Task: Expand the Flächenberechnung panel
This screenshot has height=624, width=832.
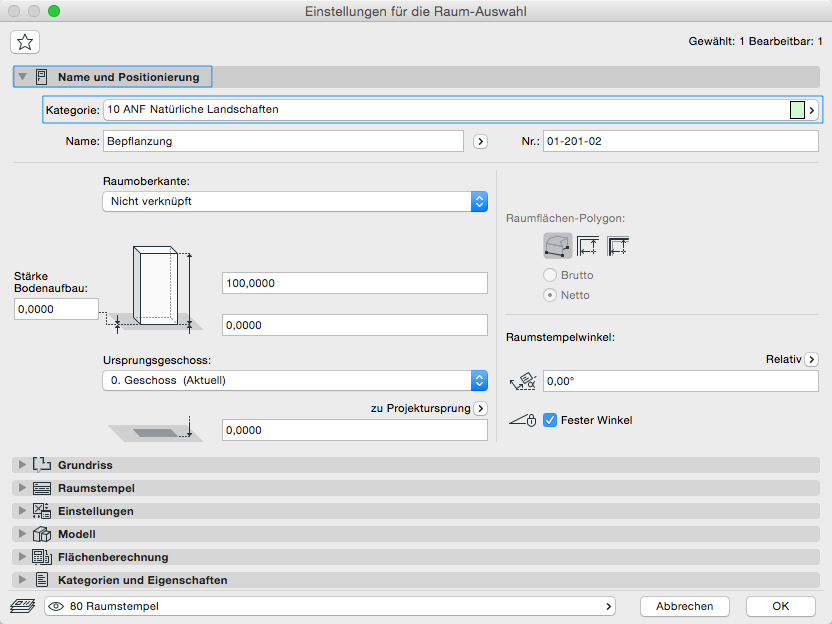Action: point(22,557)
